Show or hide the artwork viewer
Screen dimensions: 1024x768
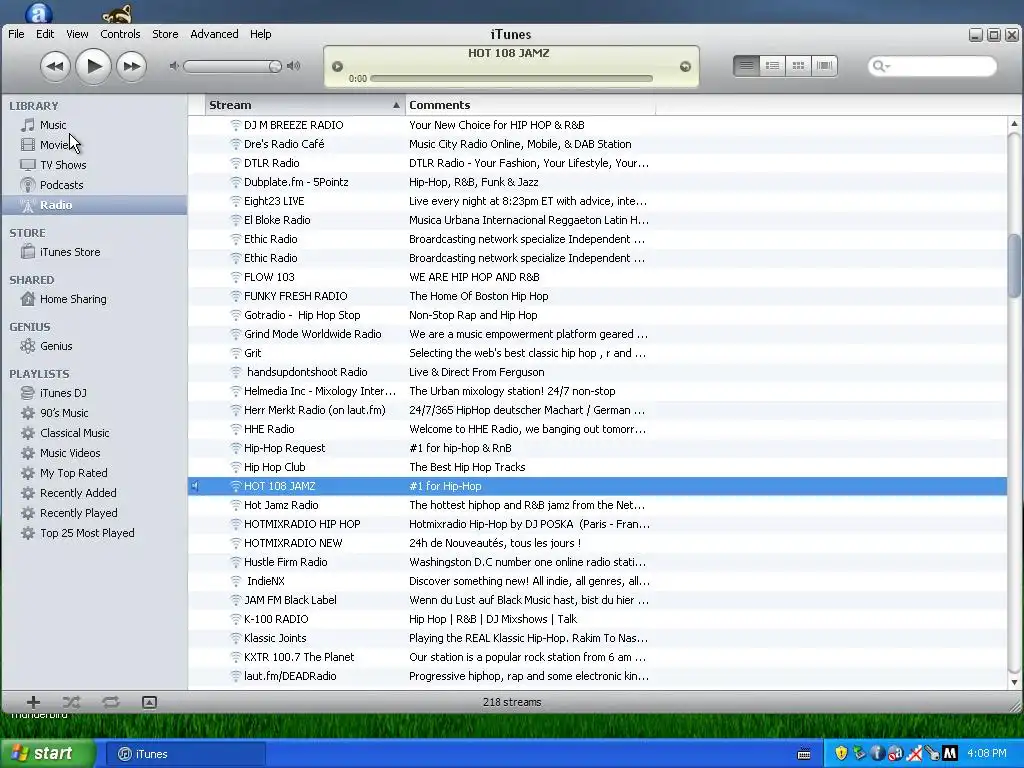[x=149, y=702]
